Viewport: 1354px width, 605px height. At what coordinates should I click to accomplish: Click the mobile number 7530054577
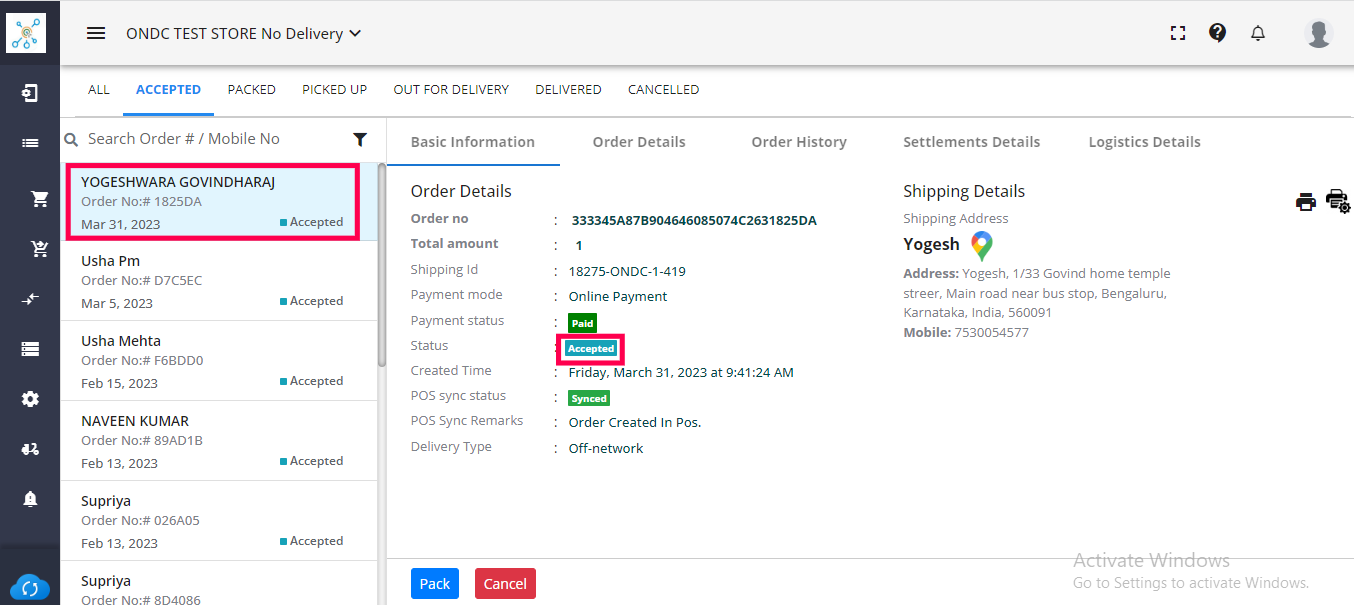[x=991, y=332]
